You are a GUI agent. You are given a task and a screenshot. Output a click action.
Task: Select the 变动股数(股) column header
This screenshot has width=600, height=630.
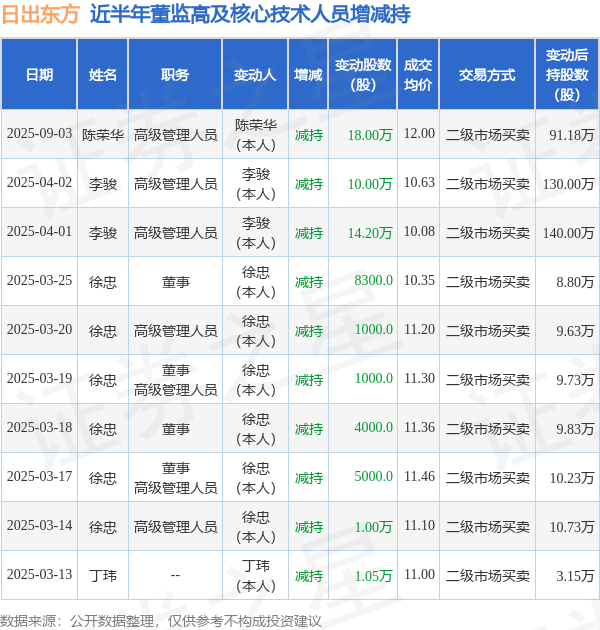363,75
